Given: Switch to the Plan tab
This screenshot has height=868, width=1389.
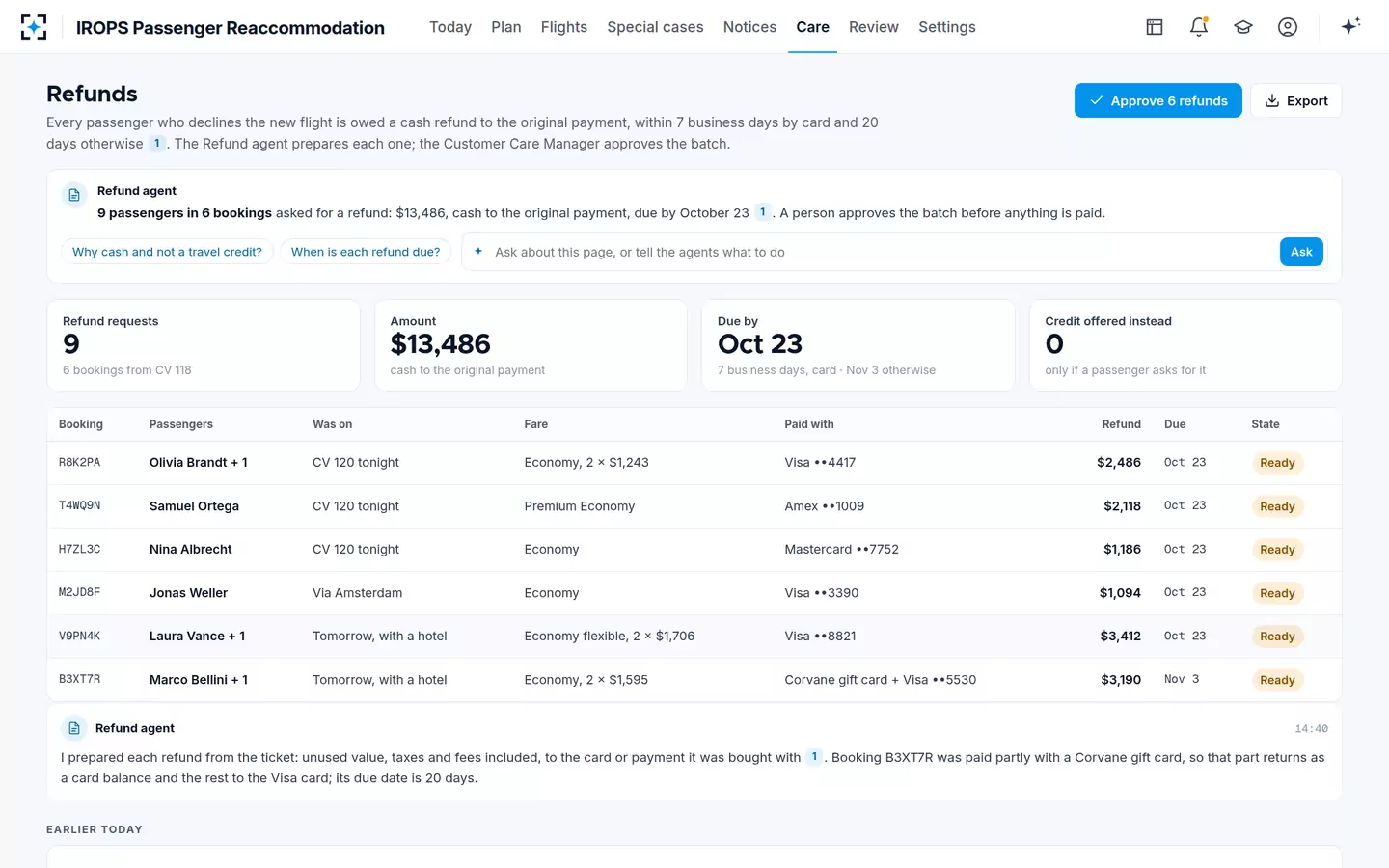Looking at the screenshot, I should [x=506, y=27].
